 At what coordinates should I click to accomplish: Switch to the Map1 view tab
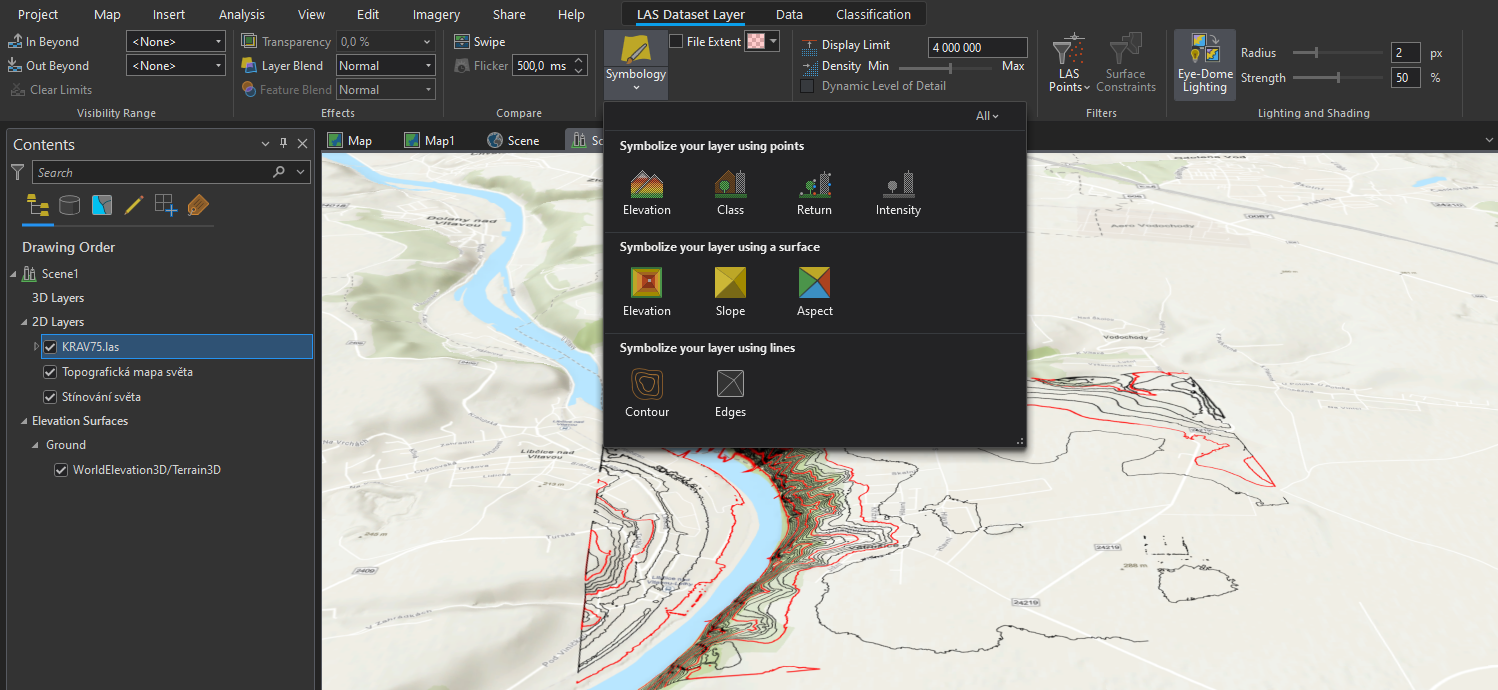[429, 141]
